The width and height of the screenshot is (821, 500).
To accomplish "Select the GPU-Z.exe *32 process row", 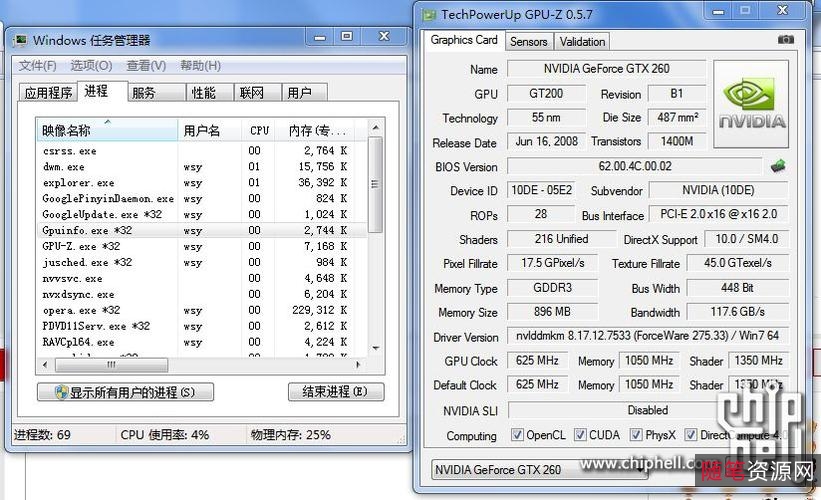I will coord(202,246).
